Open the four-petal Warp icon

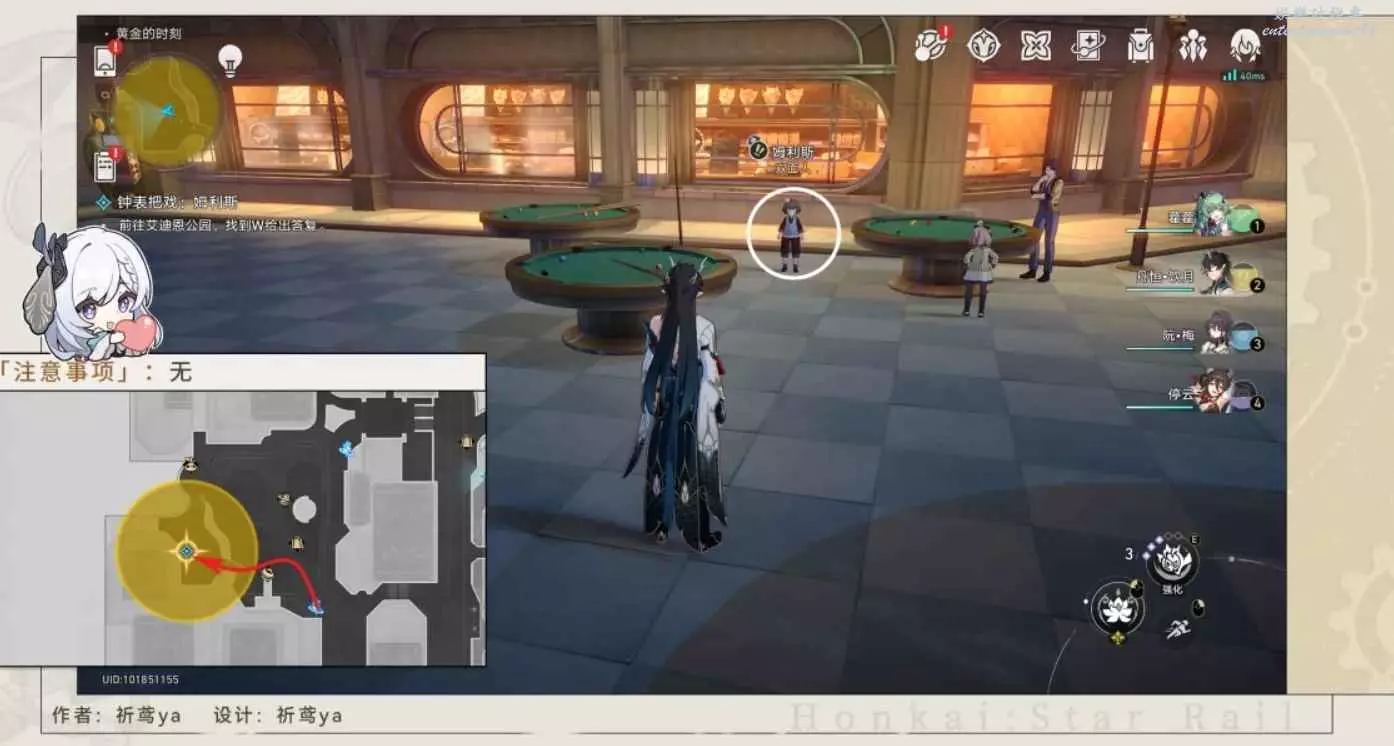1035,45
